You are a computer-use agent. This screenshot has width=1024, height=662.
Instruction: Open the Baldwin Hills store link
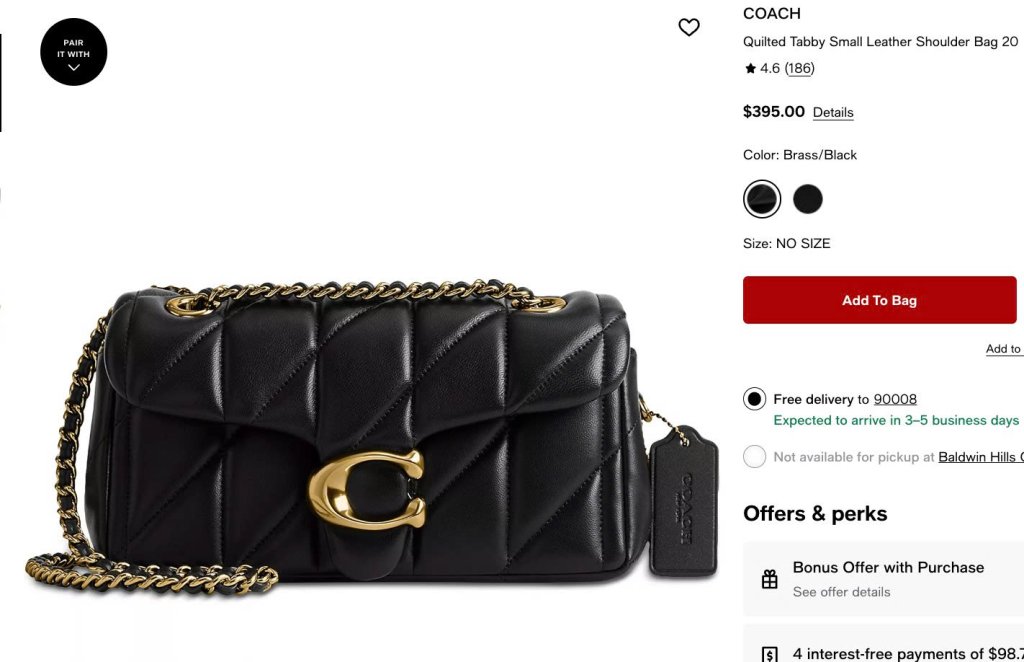coord(981,456)
